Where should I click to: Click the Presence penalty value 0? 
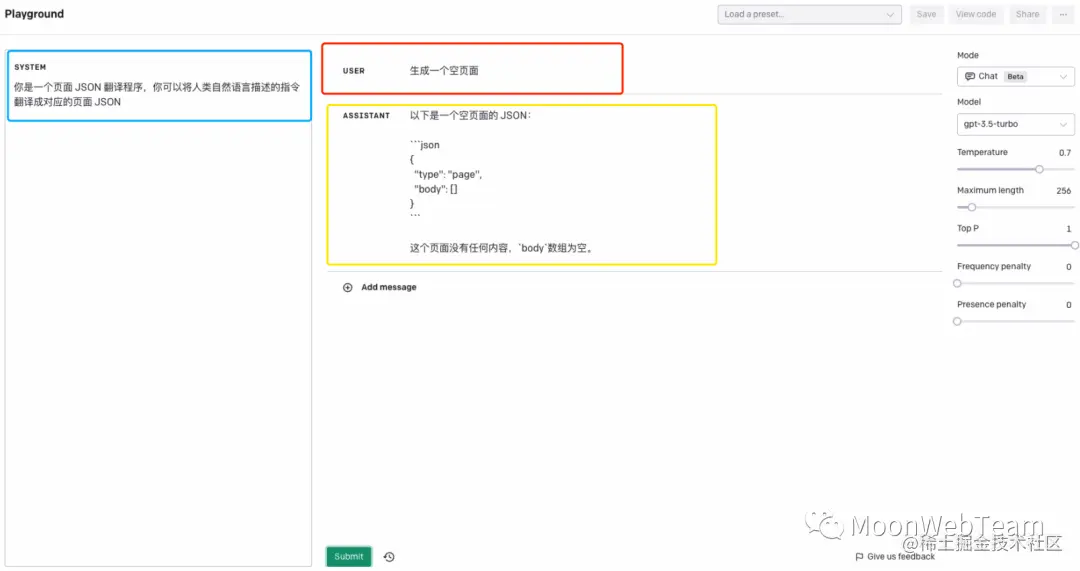coord(1069,304)
